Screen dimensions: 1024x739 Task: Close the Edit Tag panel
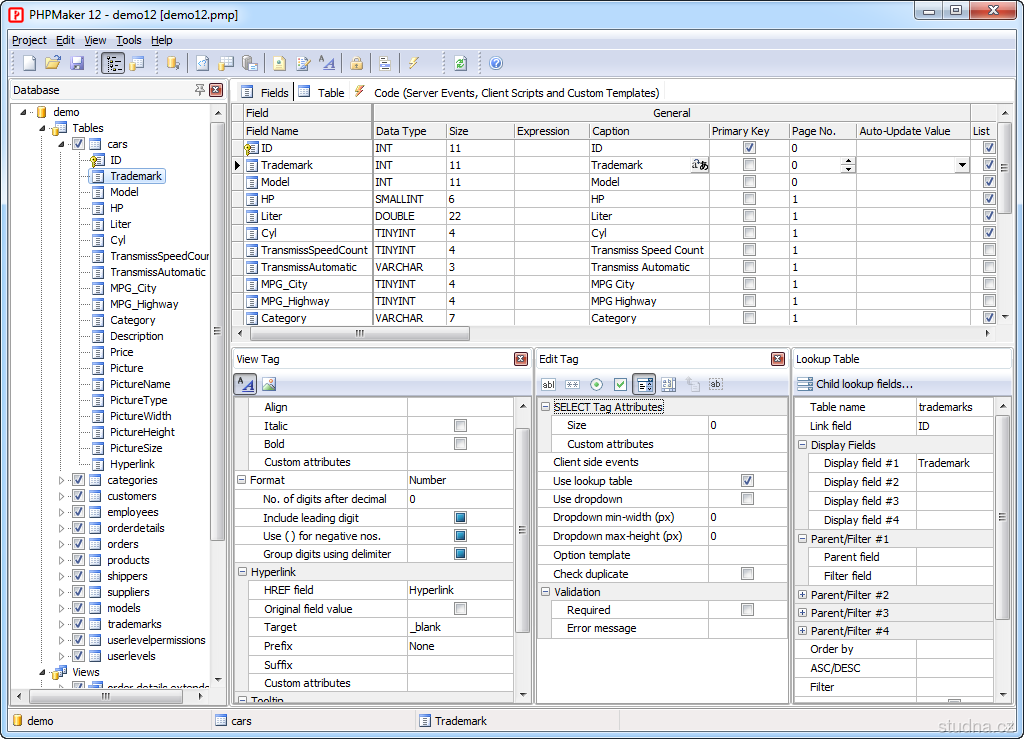777,359
